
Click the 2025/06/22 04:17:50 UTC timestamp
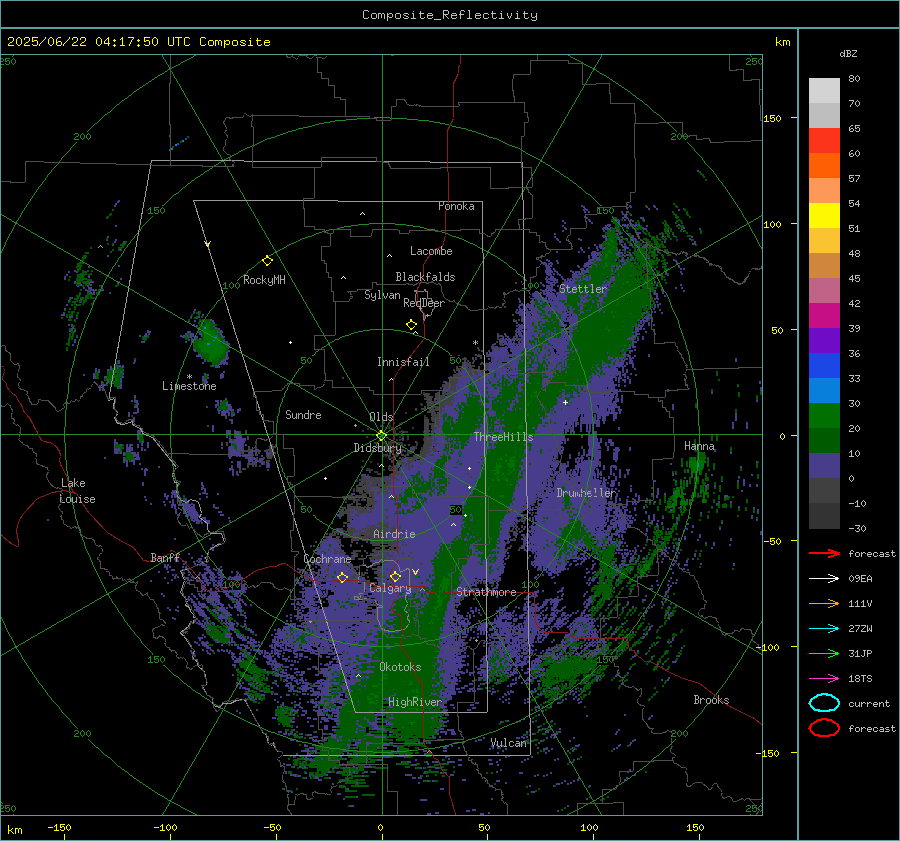pos(138,42)
